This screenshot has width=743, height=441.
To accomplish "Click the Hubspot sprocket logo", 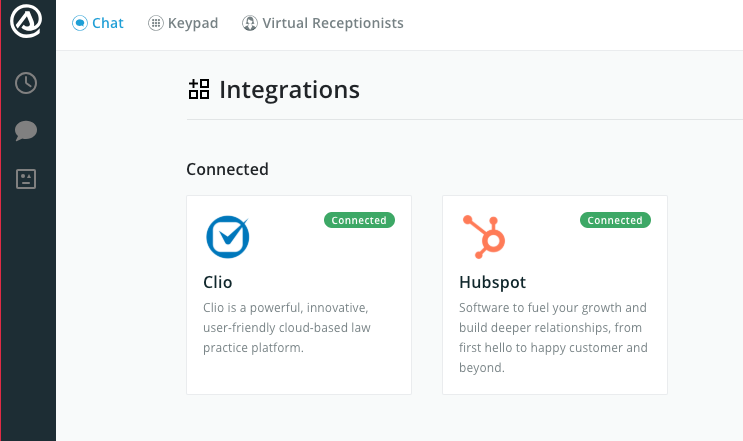I will (484, 237).
